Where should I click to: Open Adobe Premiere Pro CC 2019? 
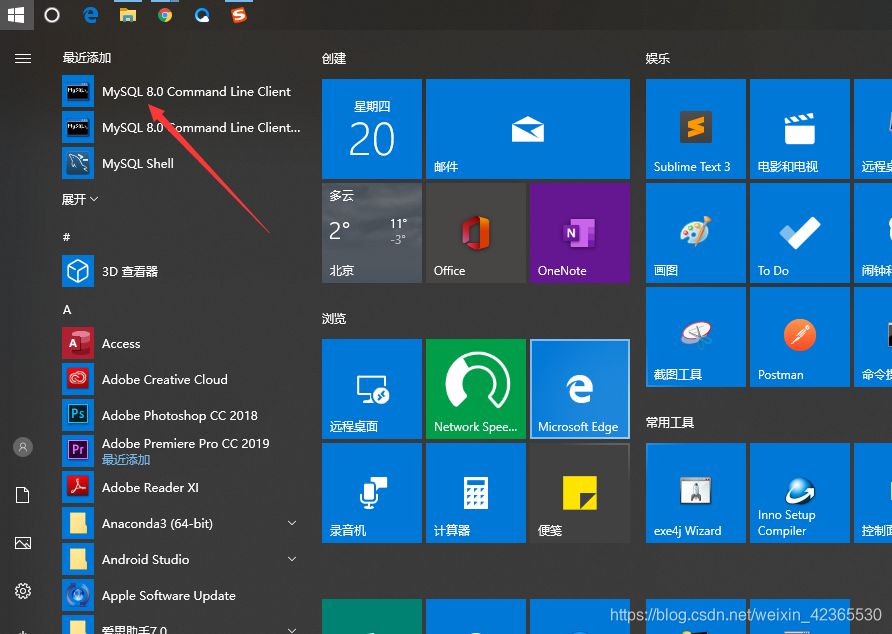pos(182,451)
